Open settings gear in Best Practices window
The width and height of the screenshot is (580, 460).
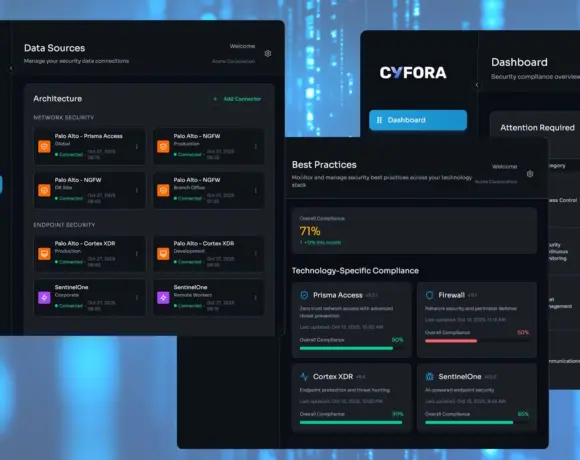point(530,174)
